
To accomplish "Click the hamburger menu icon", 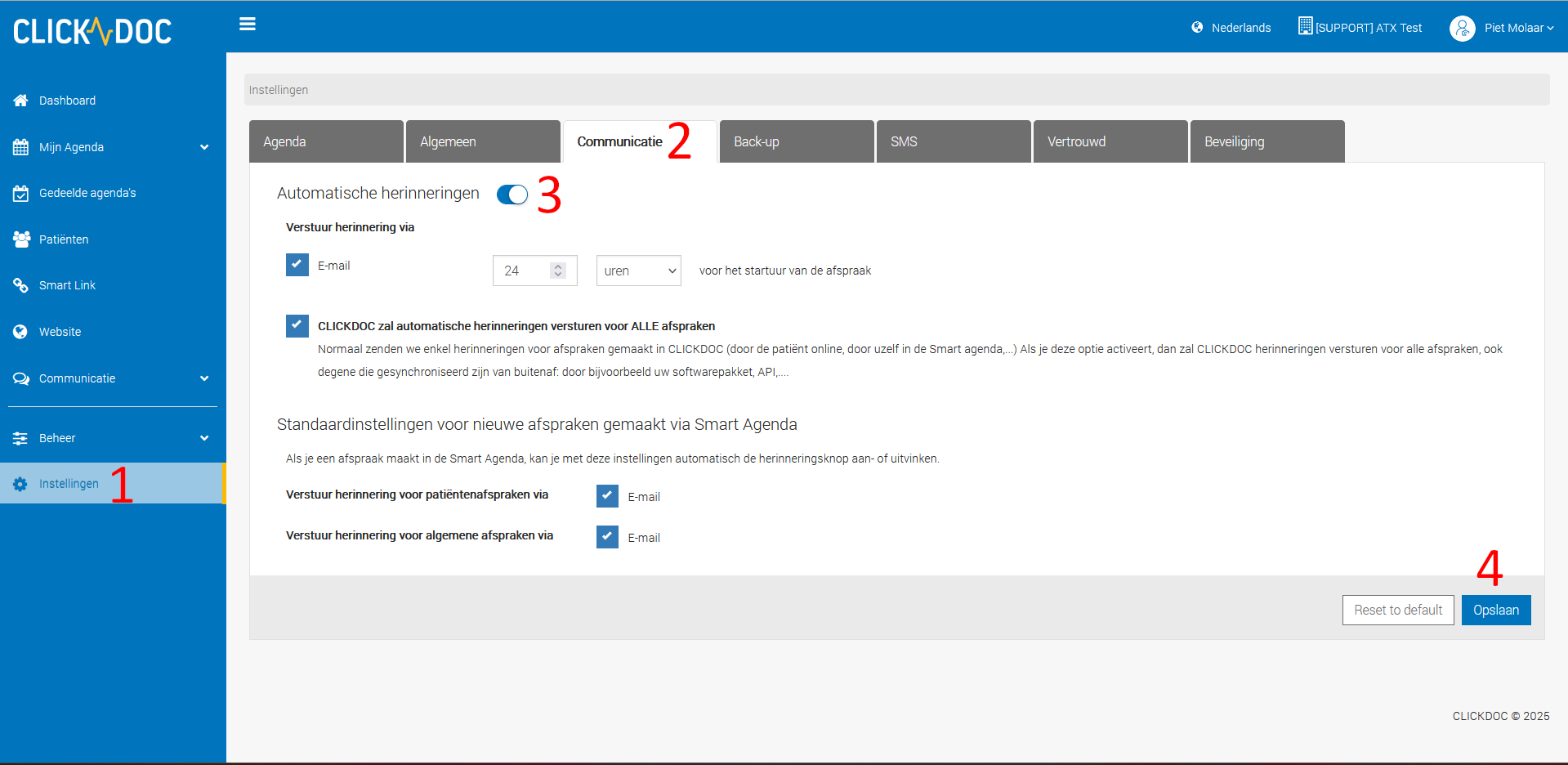I will (x=248, y=25).
